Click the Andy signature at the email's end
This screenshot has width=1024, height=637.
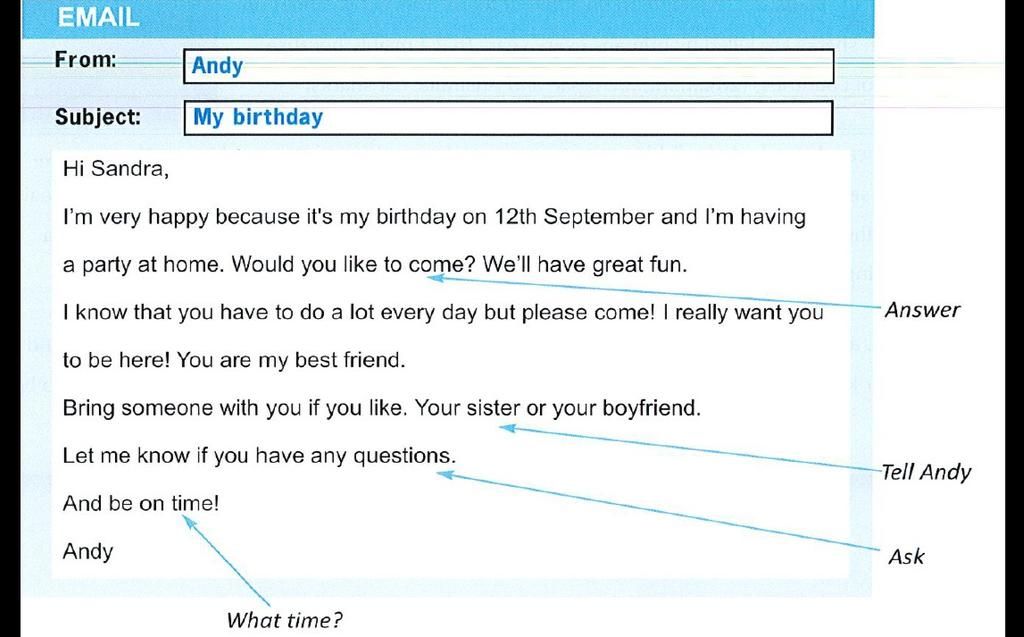coord(88,551)
